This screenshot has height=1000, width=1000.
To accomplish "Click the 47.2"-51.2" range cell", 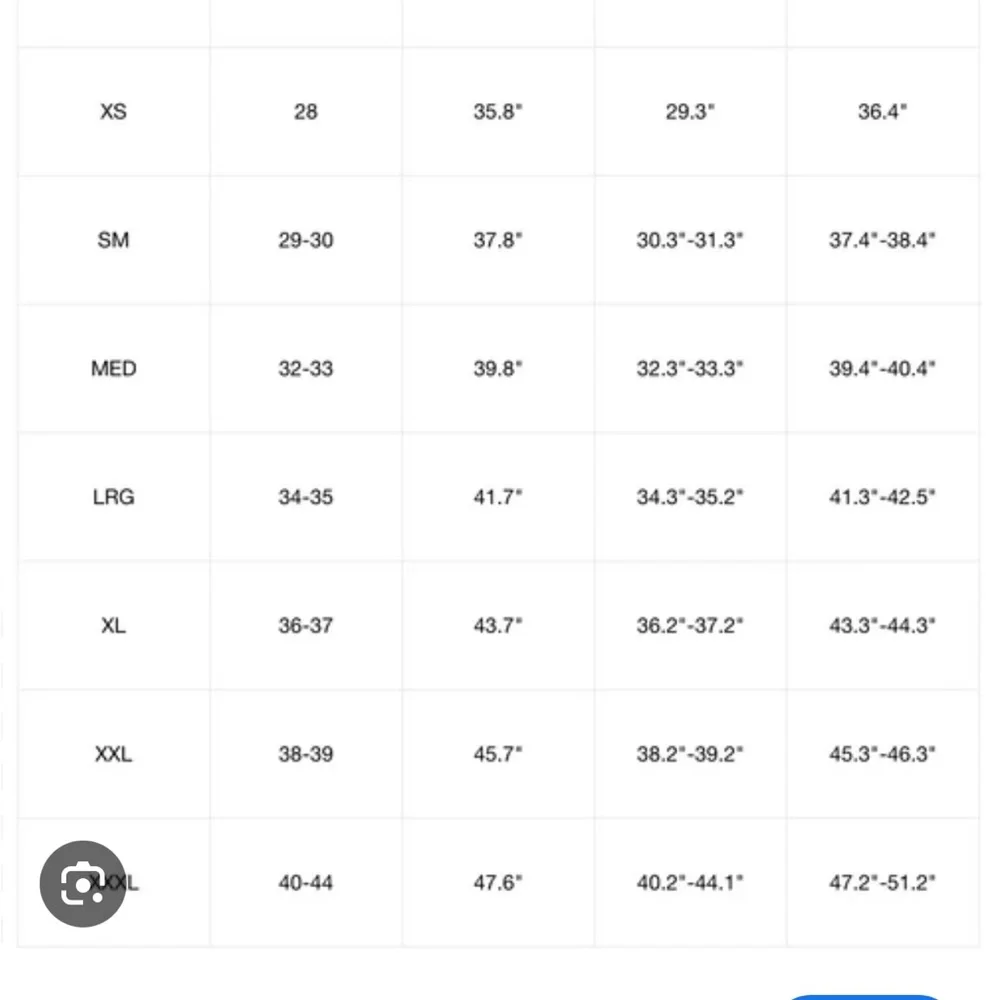I will click(883, 883).
